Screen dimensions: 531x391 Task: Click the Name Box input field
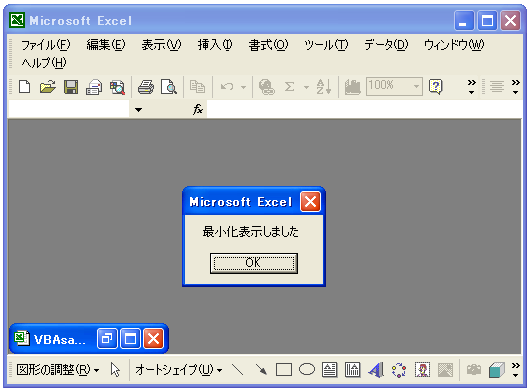[69, 109]
